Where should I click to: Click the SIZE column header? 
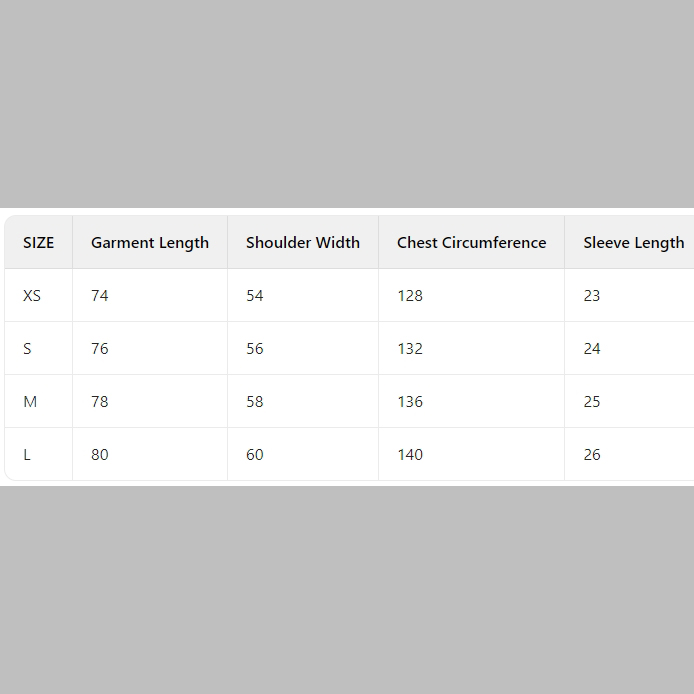(x=39, y=242)
